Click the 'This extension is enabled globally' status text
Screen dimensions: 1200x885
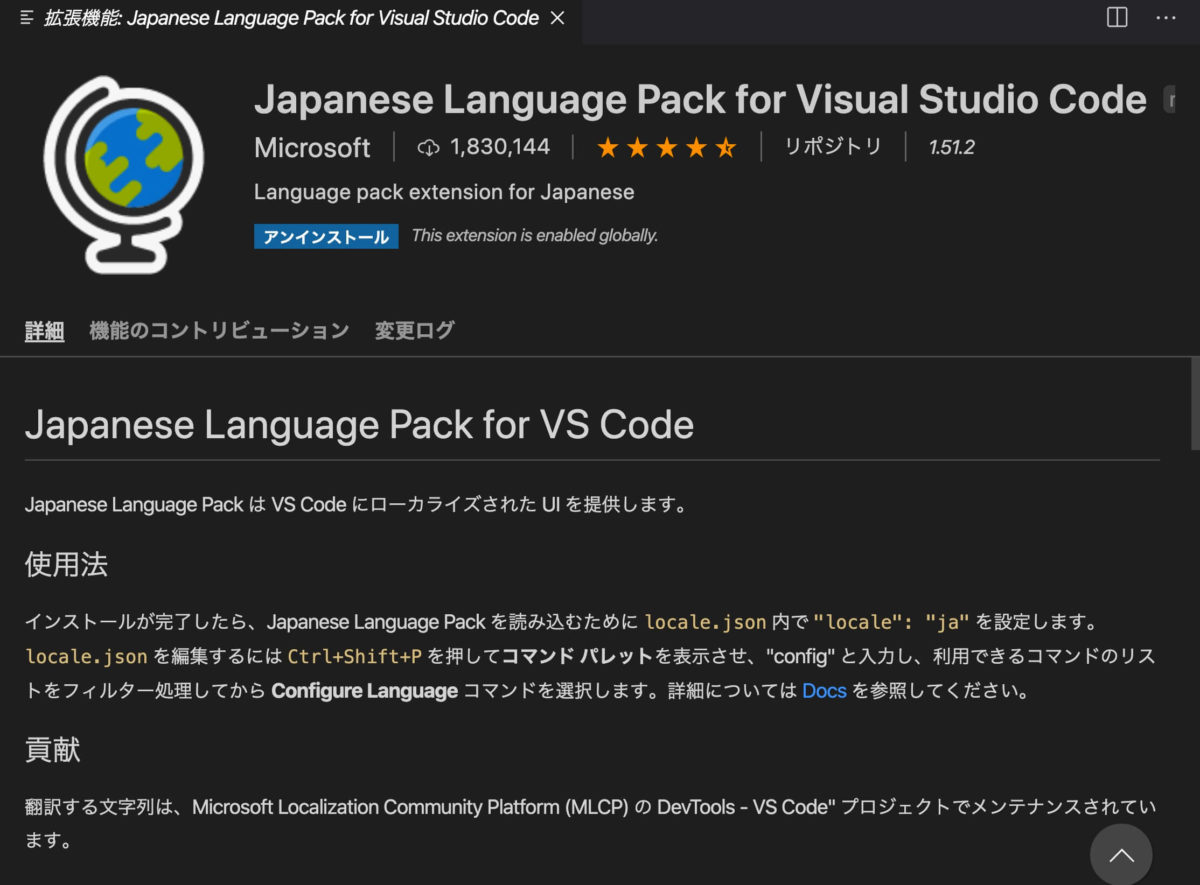[535, 236]
